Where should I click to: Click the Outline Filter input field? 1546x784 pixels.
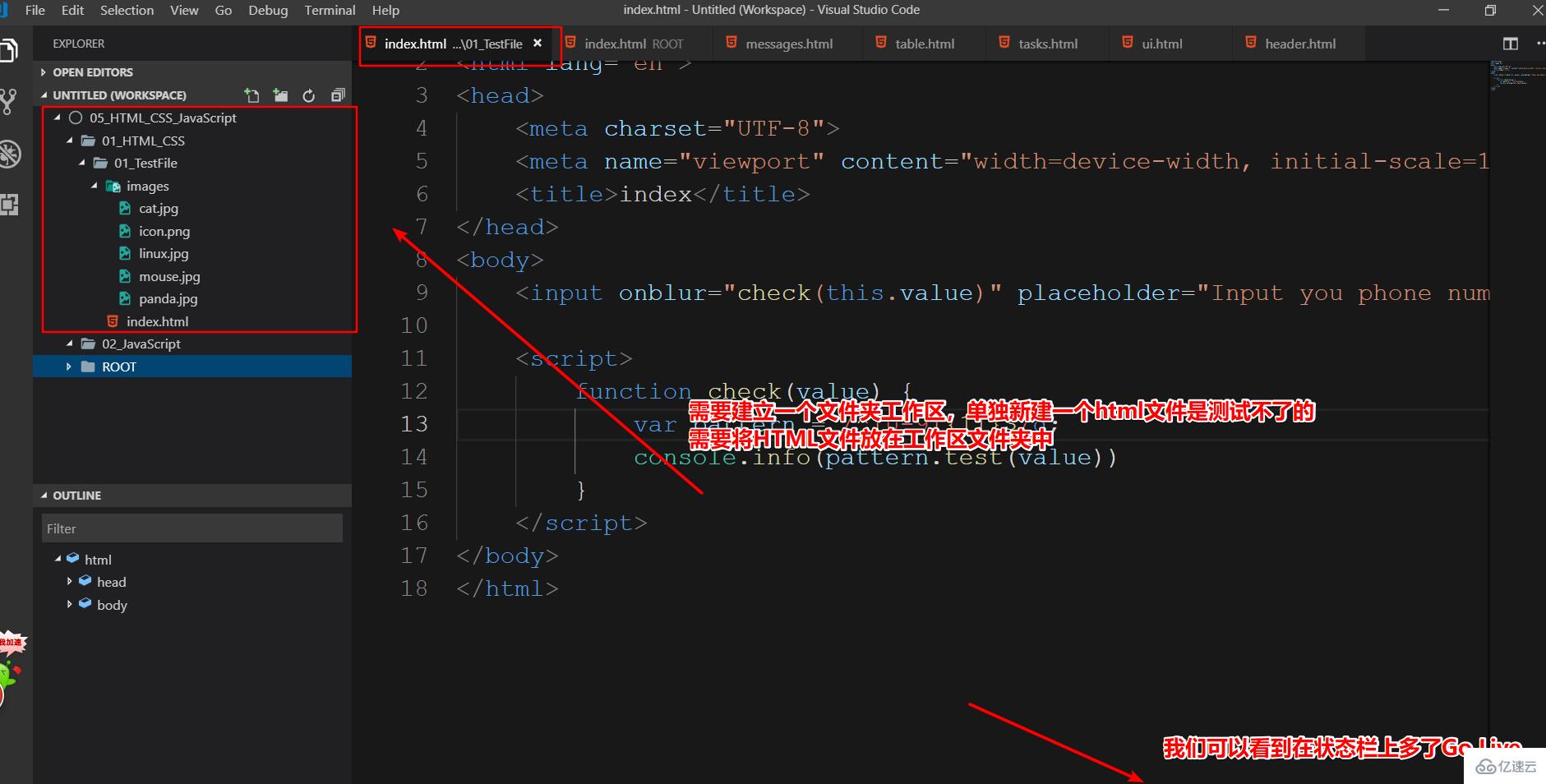point(192,528)
